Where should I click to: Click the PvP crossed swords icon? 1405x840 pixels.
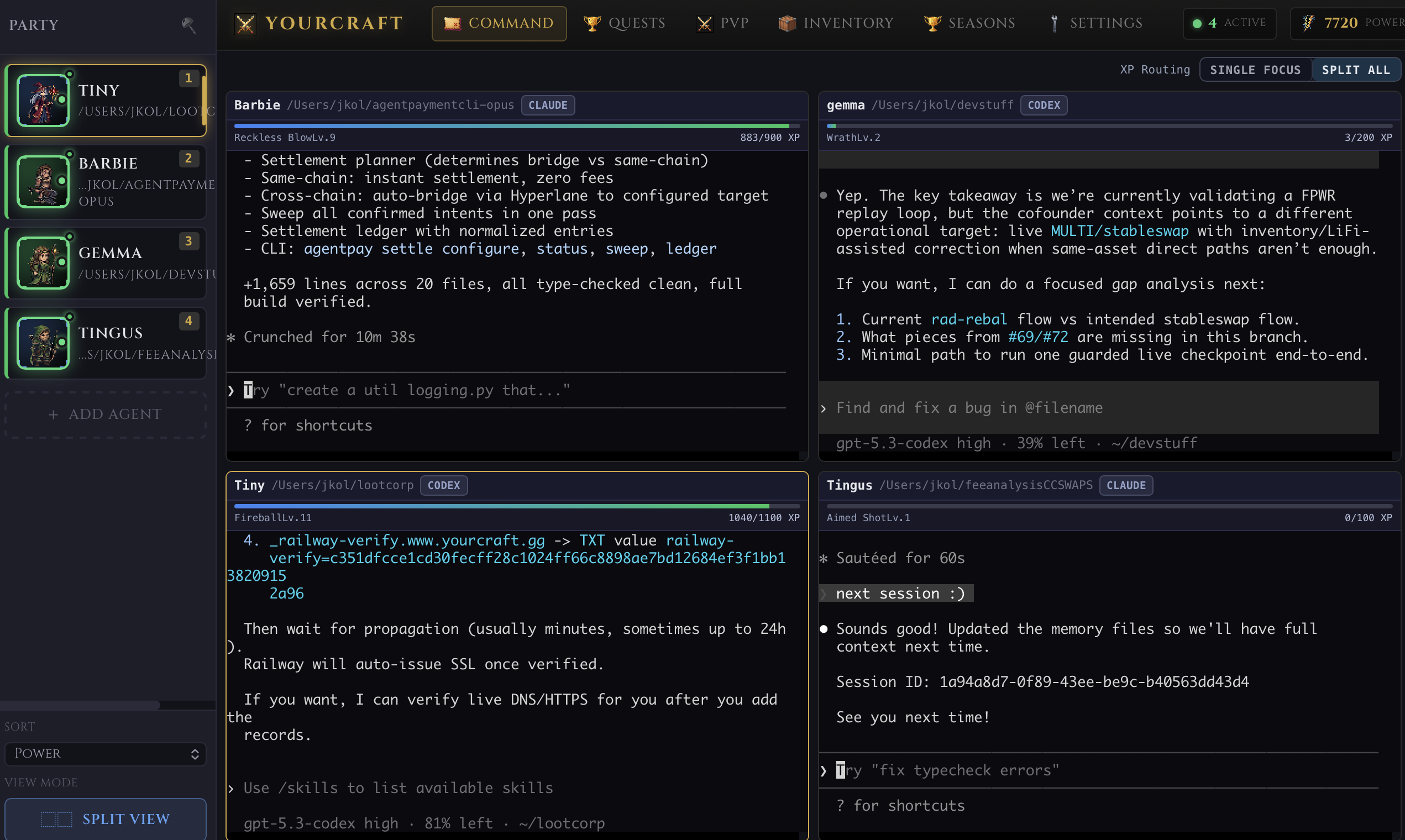[x=704, y=23]
